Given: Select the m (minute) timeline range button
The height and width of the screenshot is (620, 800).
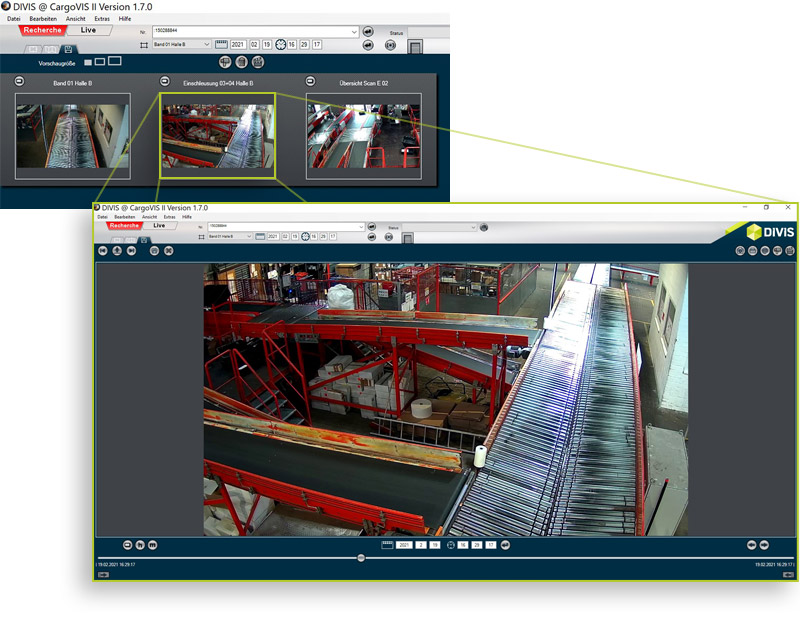Looking at the screenshot, I should pyautogui.click(x=153, y=545).
